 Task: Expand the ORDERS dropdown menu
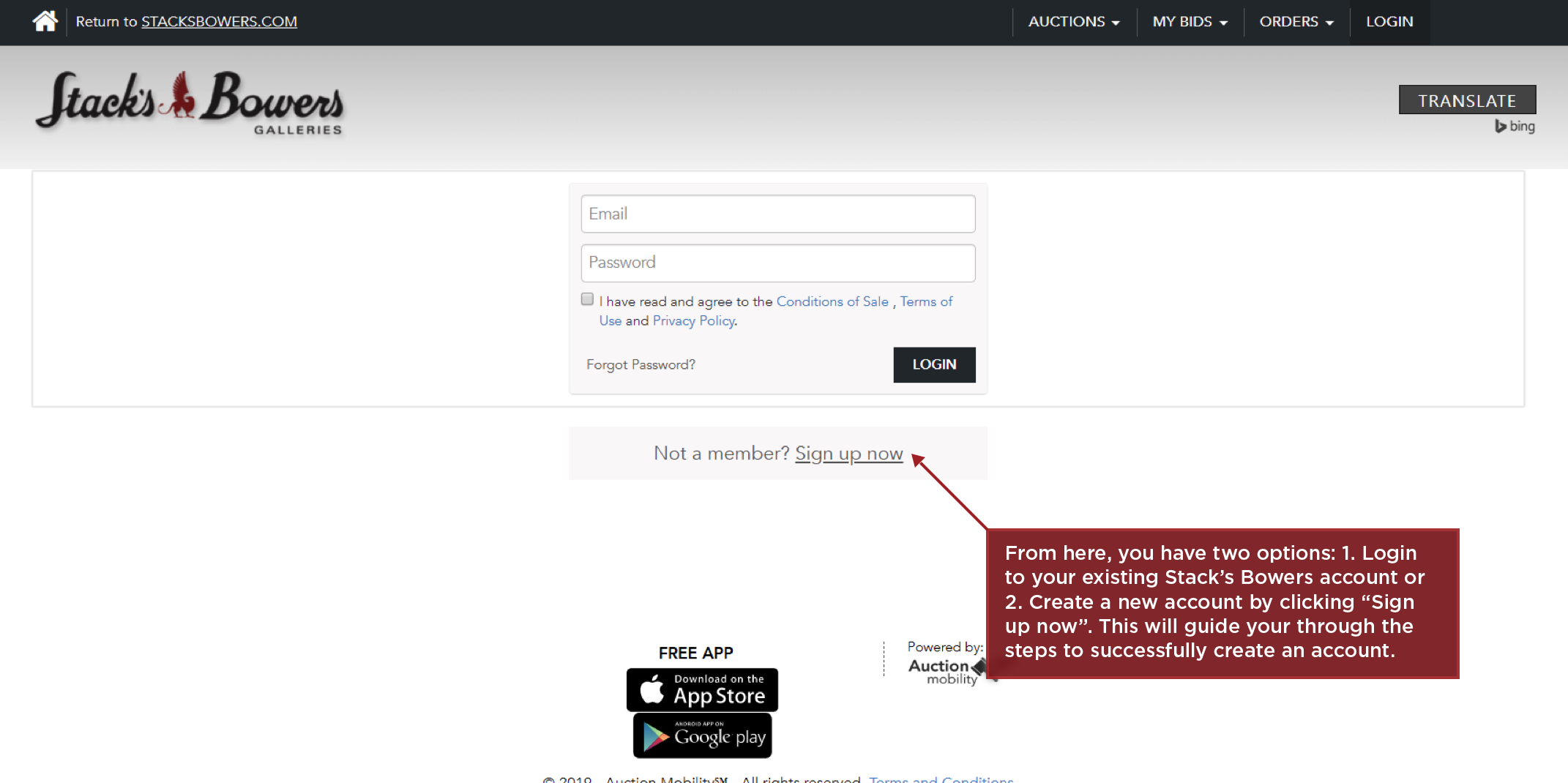coord(1296,22)
